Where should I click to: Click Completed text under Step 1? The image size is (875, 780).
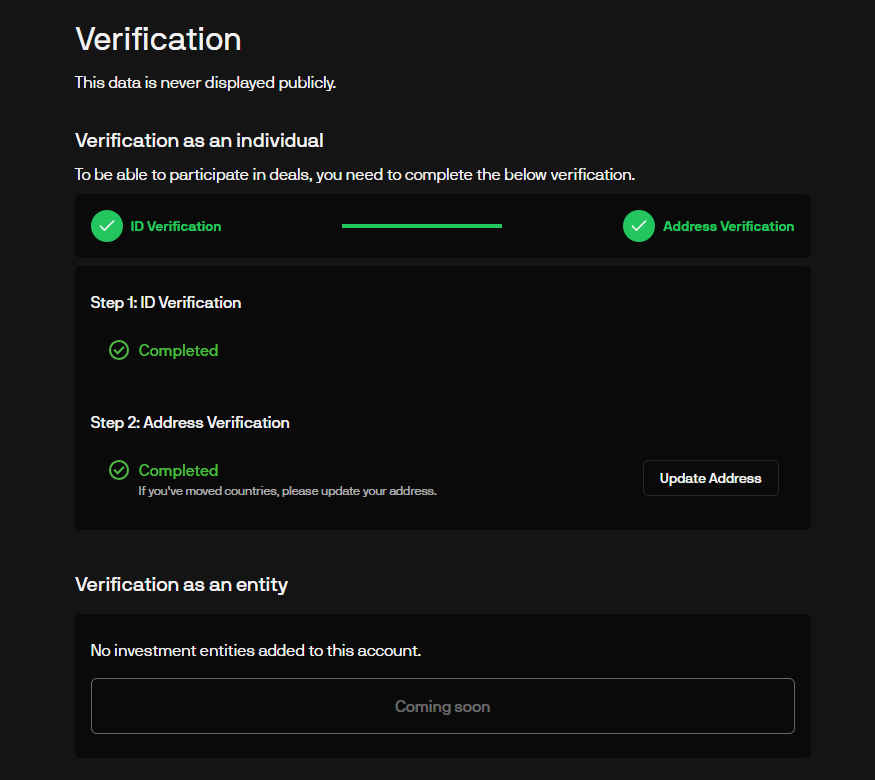tap(178, 350)
